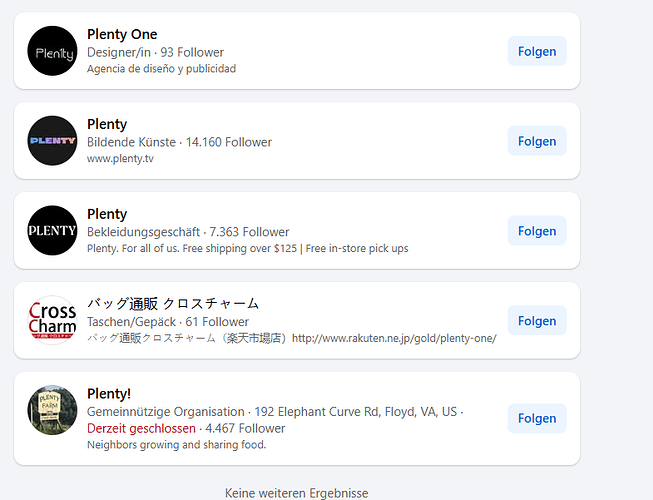Follow the Plenty Bekleidungsgeschäft page

(537, 231)
